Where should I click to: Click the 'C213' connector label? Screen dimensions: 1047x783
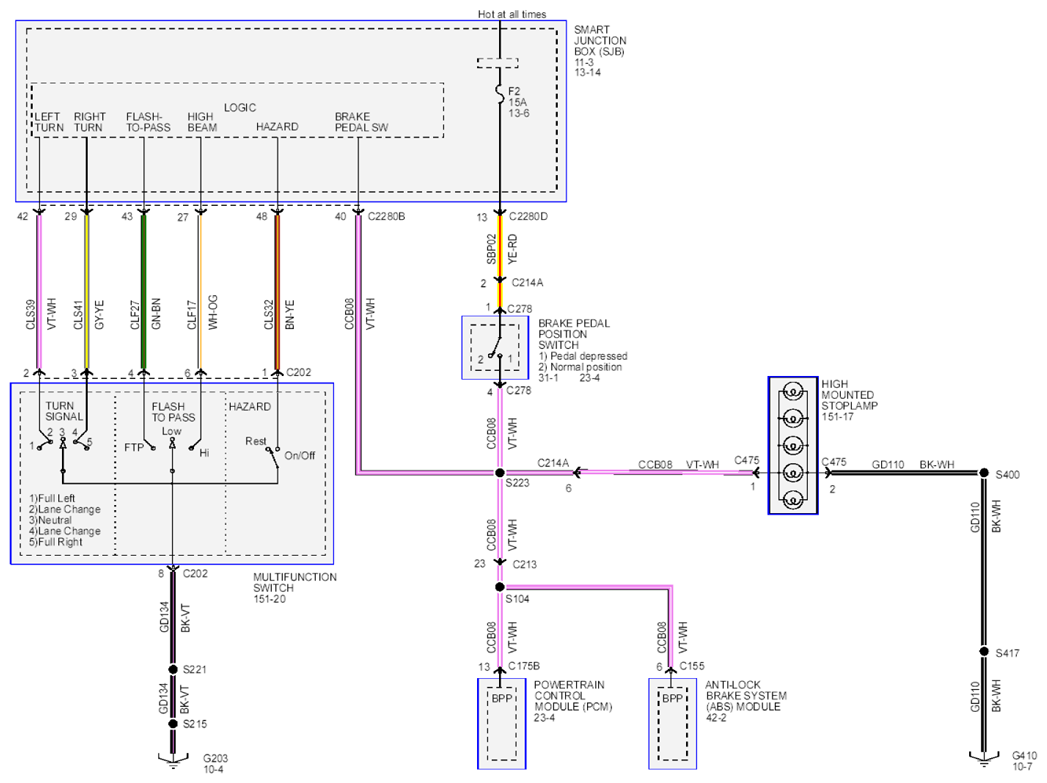(x=525, y=564)
